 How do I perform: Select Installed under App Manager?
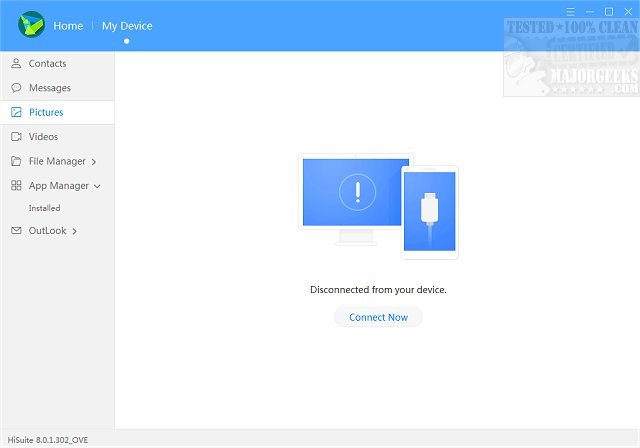click(44, 208)
